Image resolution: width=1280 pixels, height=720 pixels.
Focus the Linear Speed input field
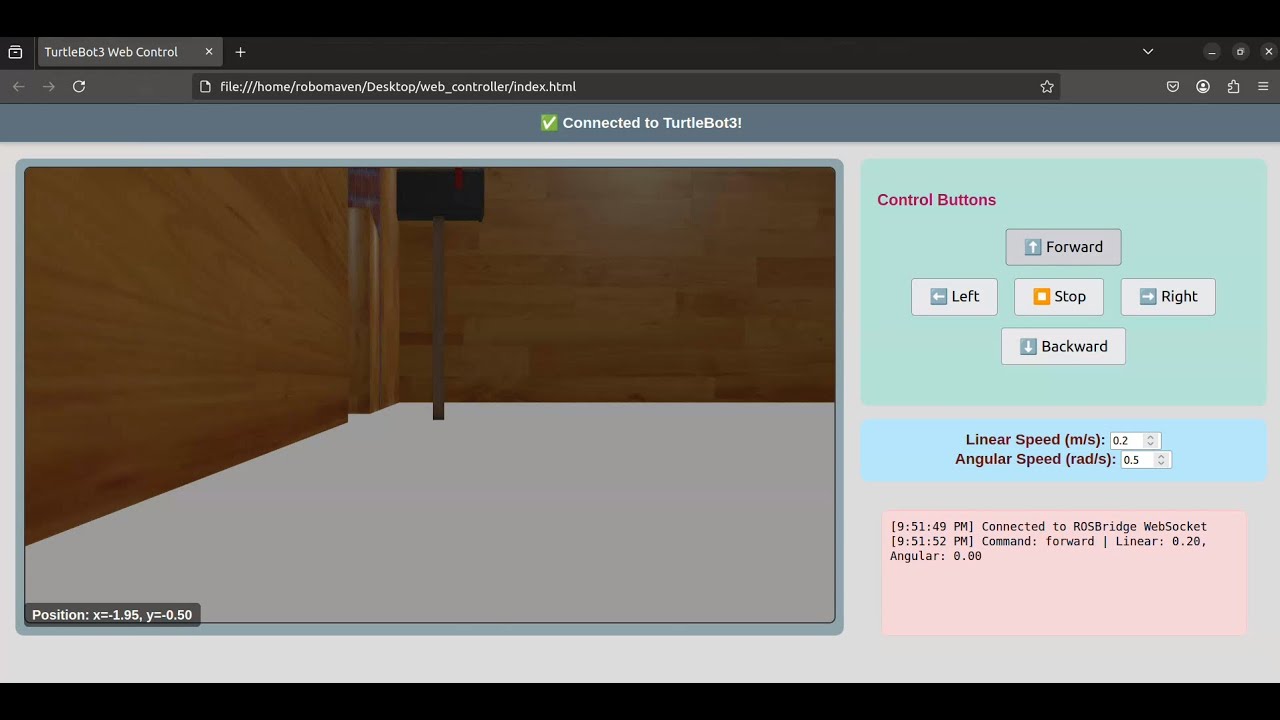coord(1135,441)
